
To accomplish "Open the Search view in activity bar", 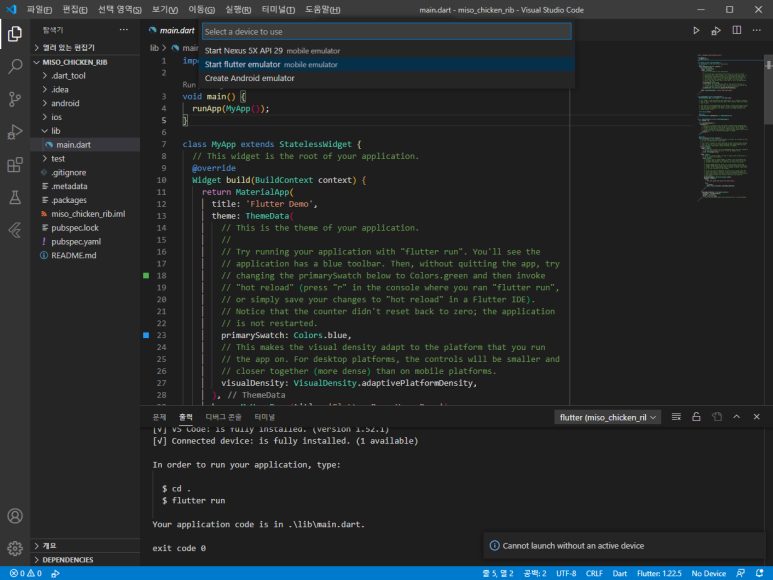I will coord(15,66).
